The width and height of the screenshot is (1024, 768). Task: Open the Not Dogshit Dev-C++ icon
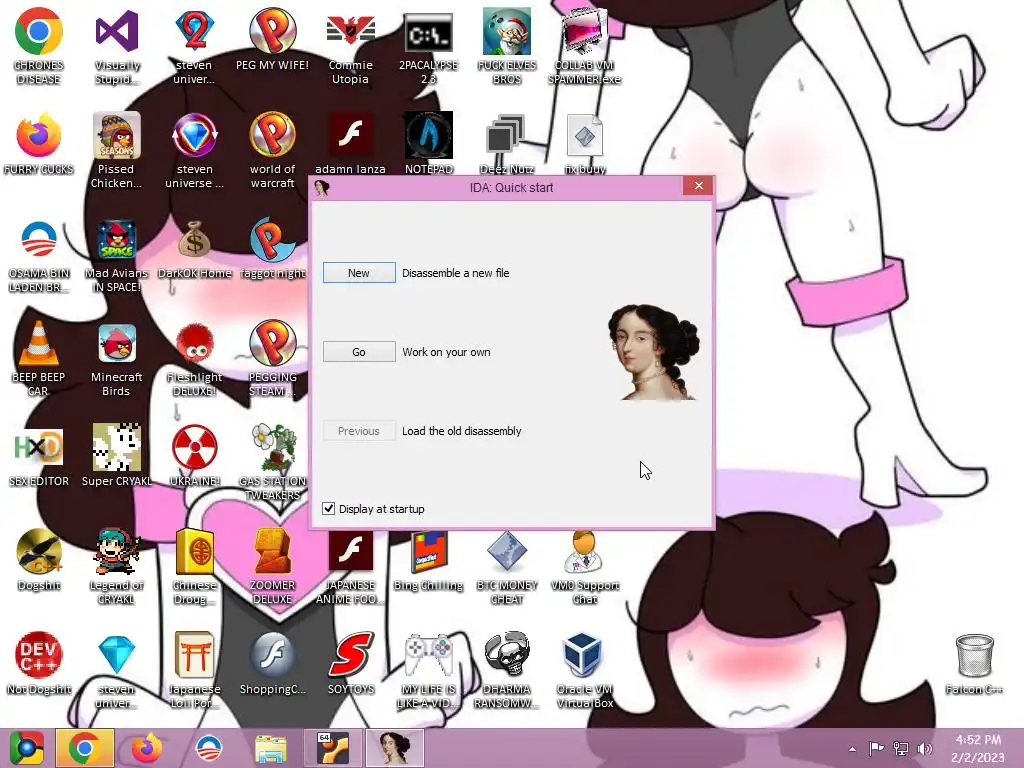[x=38, y=663]
